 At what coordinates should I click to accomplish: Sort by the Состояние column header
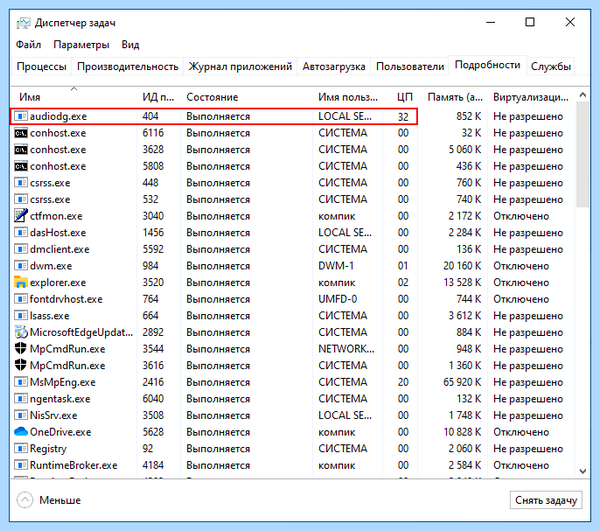click(x=246, y=97)
